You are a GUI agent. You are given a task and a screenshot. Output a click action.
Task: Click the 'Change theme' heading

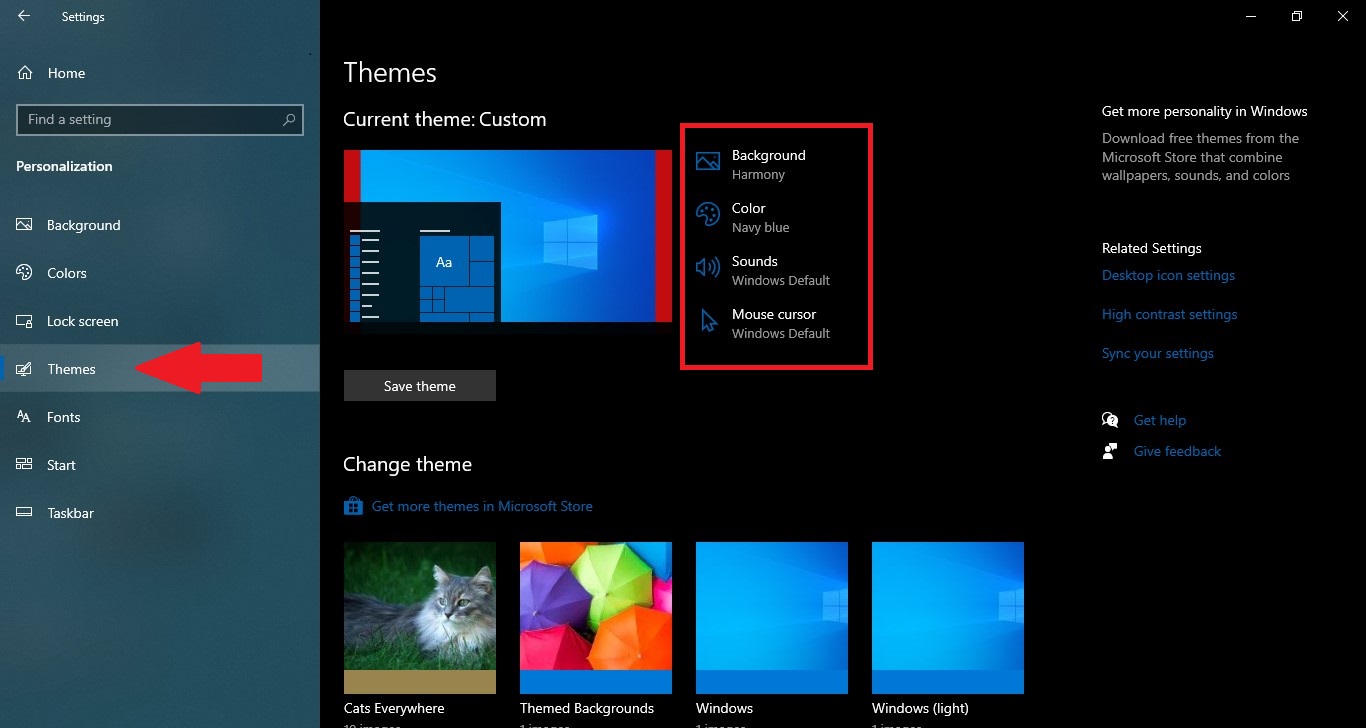[x=407, y=464]
